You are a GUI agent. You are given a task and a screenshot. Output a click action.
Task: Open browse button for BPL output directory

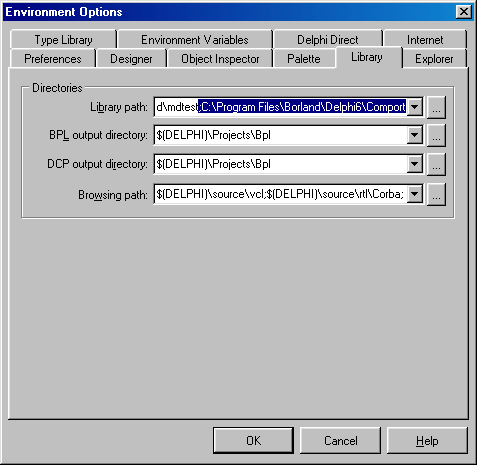[x=436, y=135]
